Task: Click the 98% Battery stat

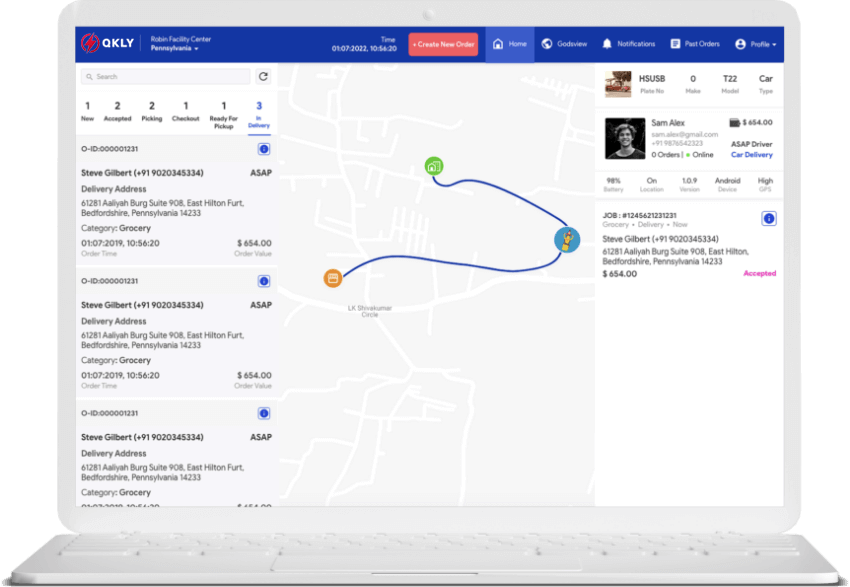Action: tap(613, 185)
